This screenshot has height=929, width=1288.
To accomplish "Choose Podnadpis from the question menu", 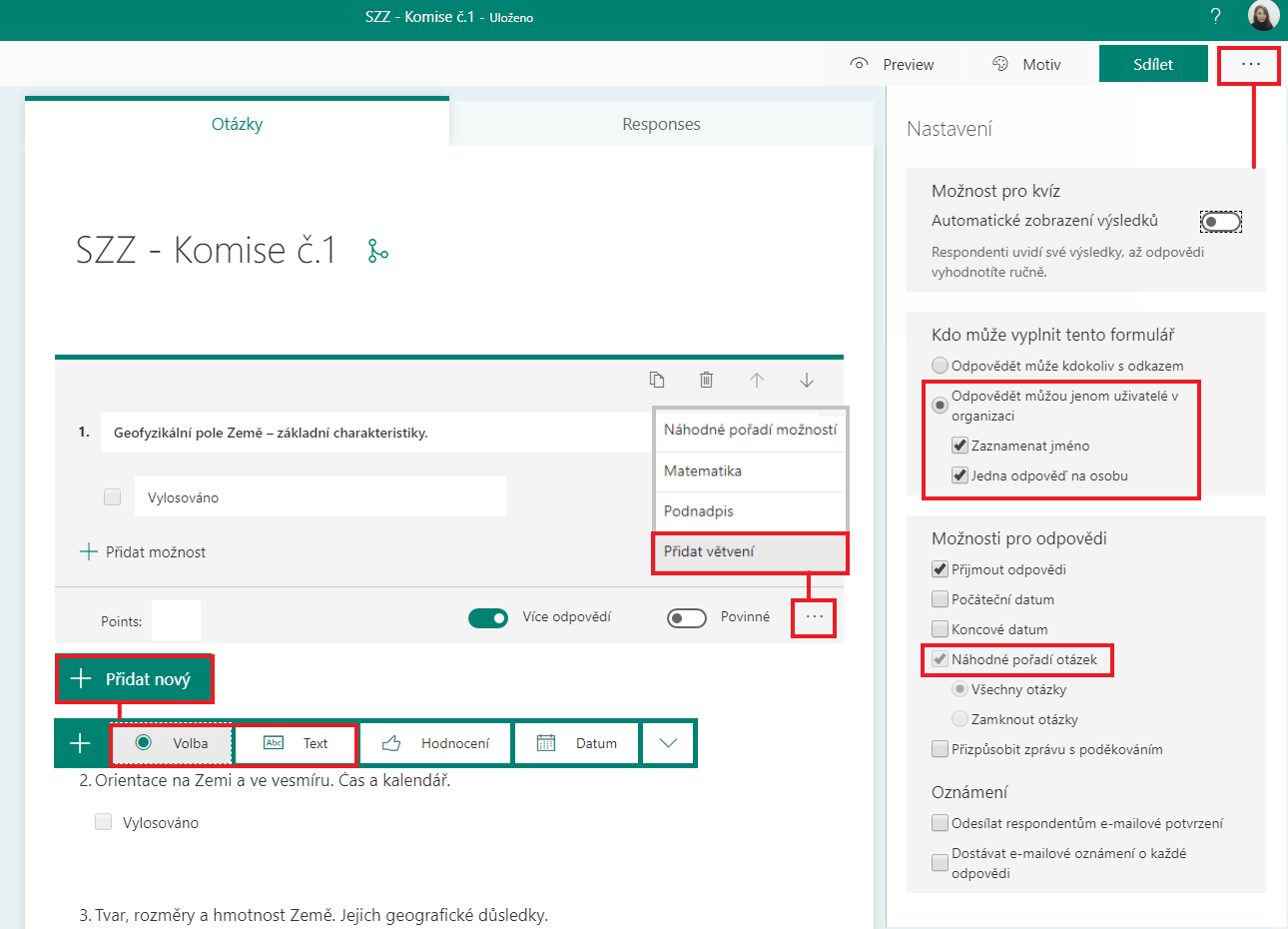I will coord(751,511).
